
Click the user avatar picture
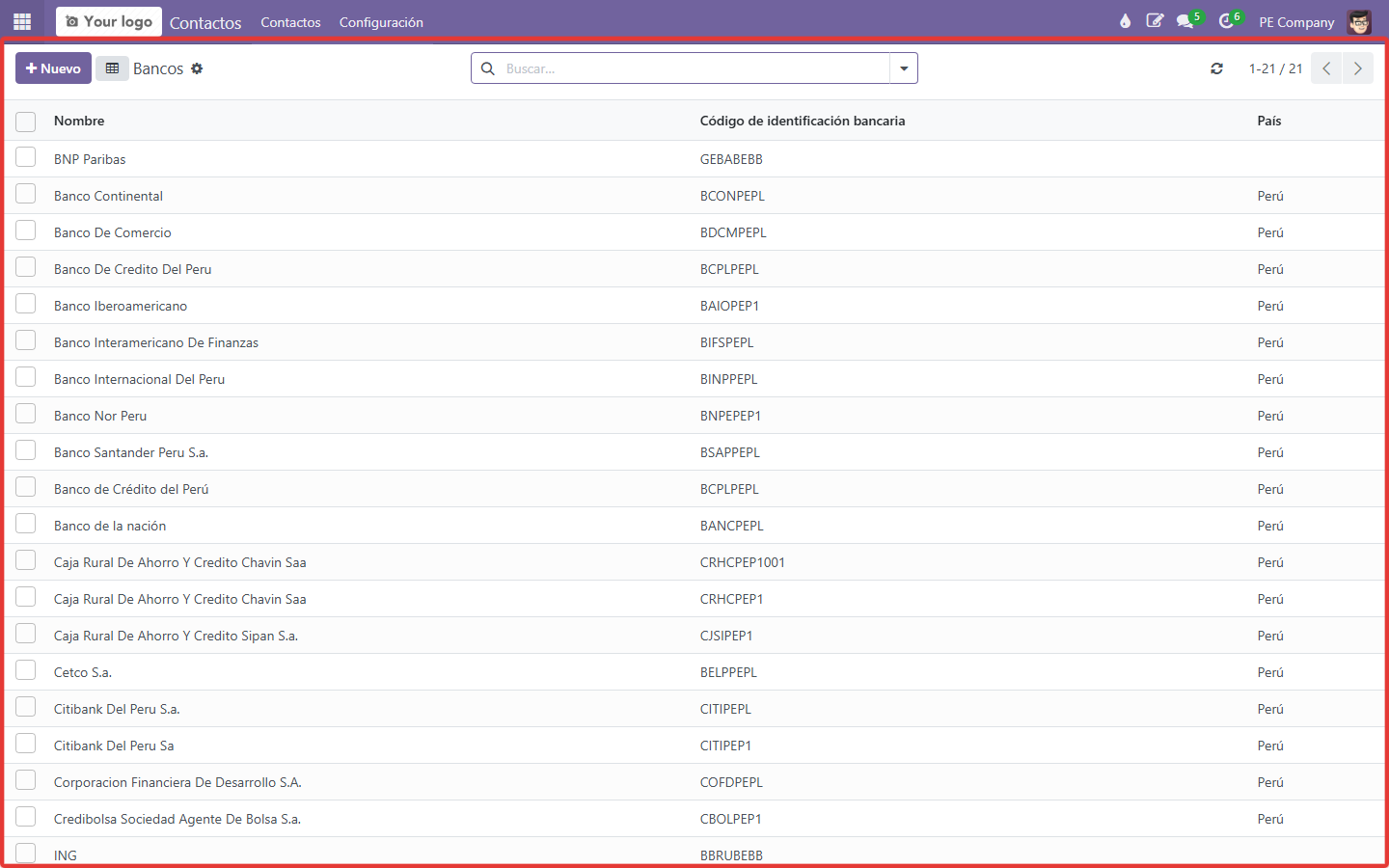point(1359,22)
